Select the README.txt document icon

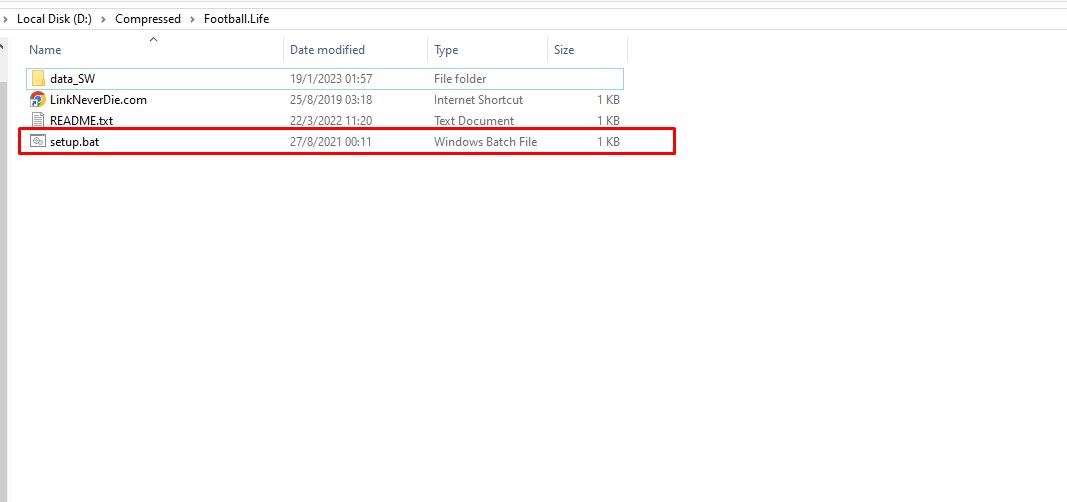tap(38, 121)
